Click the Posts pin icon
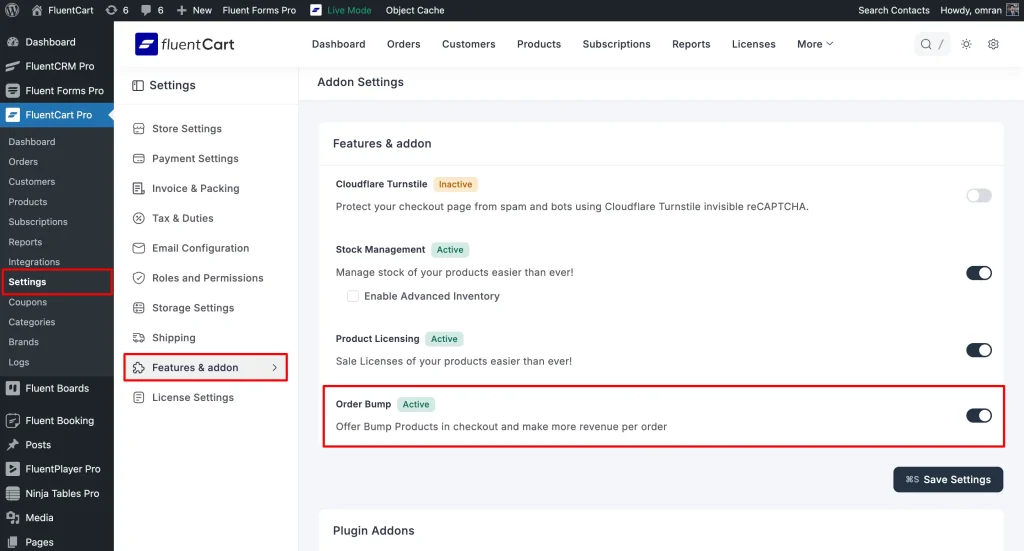Screen dimensions: 1024x551 coord(12,445)
